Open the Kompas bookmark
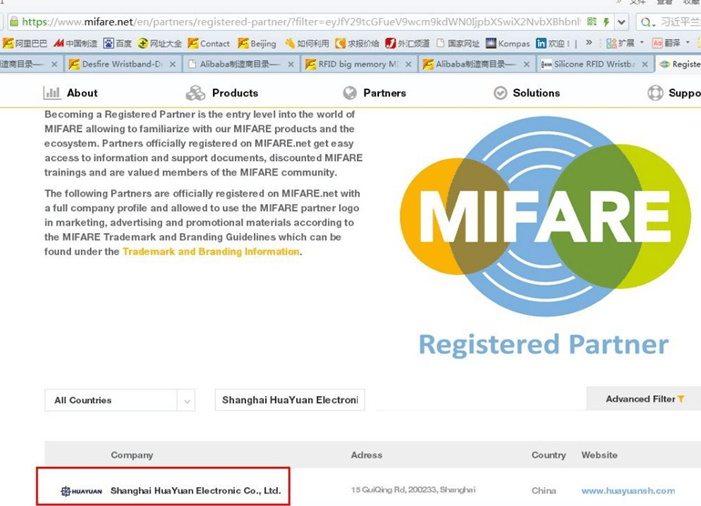The image size is (701, 506). (508, 43)
